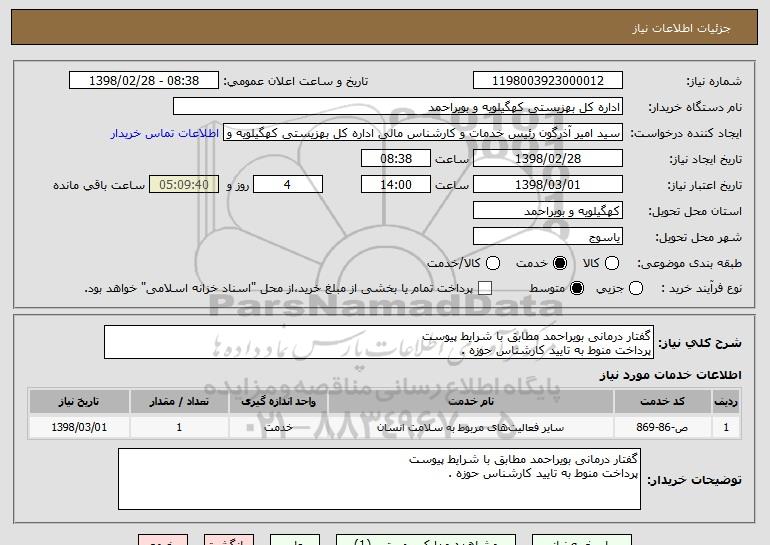Select the کالا/خدمت radio button
The height and width of the screenshot is (545, 770).
pyautogui.click(x=493, y=264)
